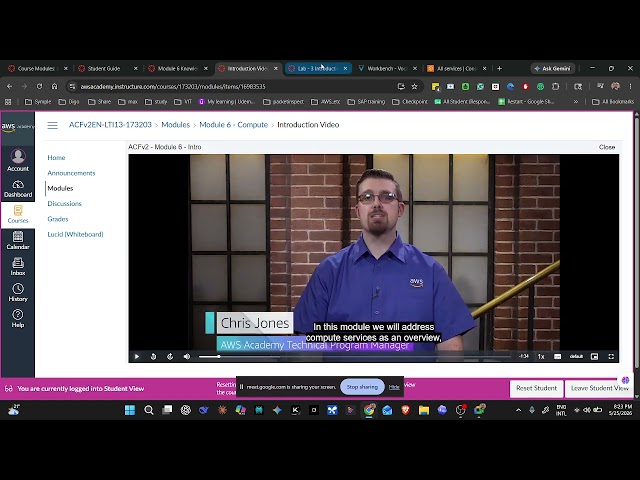Screen dimensions: 640x480
Task: Open the Windows Start menu
Action: [x=130, y=410]
